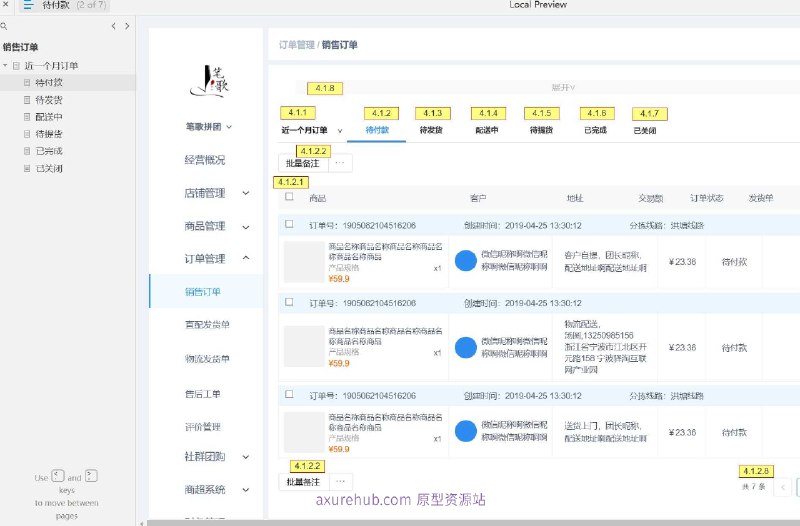This screenshot has width=800, height=526.
Task: Click 共 7 条 total count text
Action: click(x=754, y=487)
